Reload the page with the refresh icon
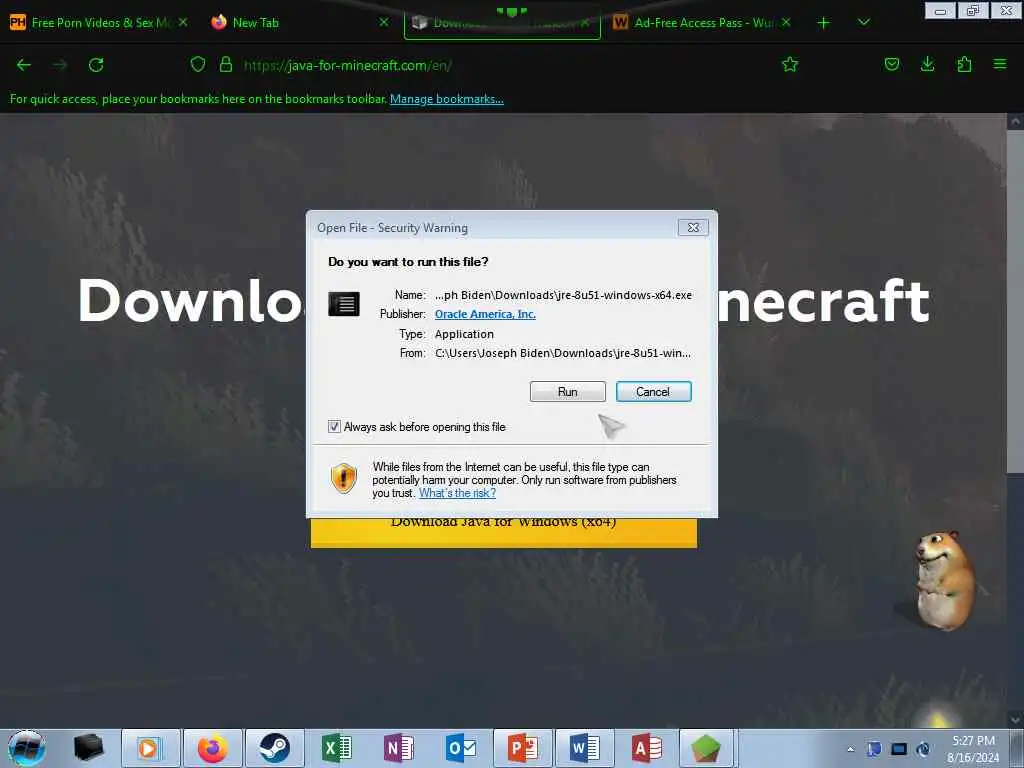Screen dimensions: 1024x768 [96, 65]
